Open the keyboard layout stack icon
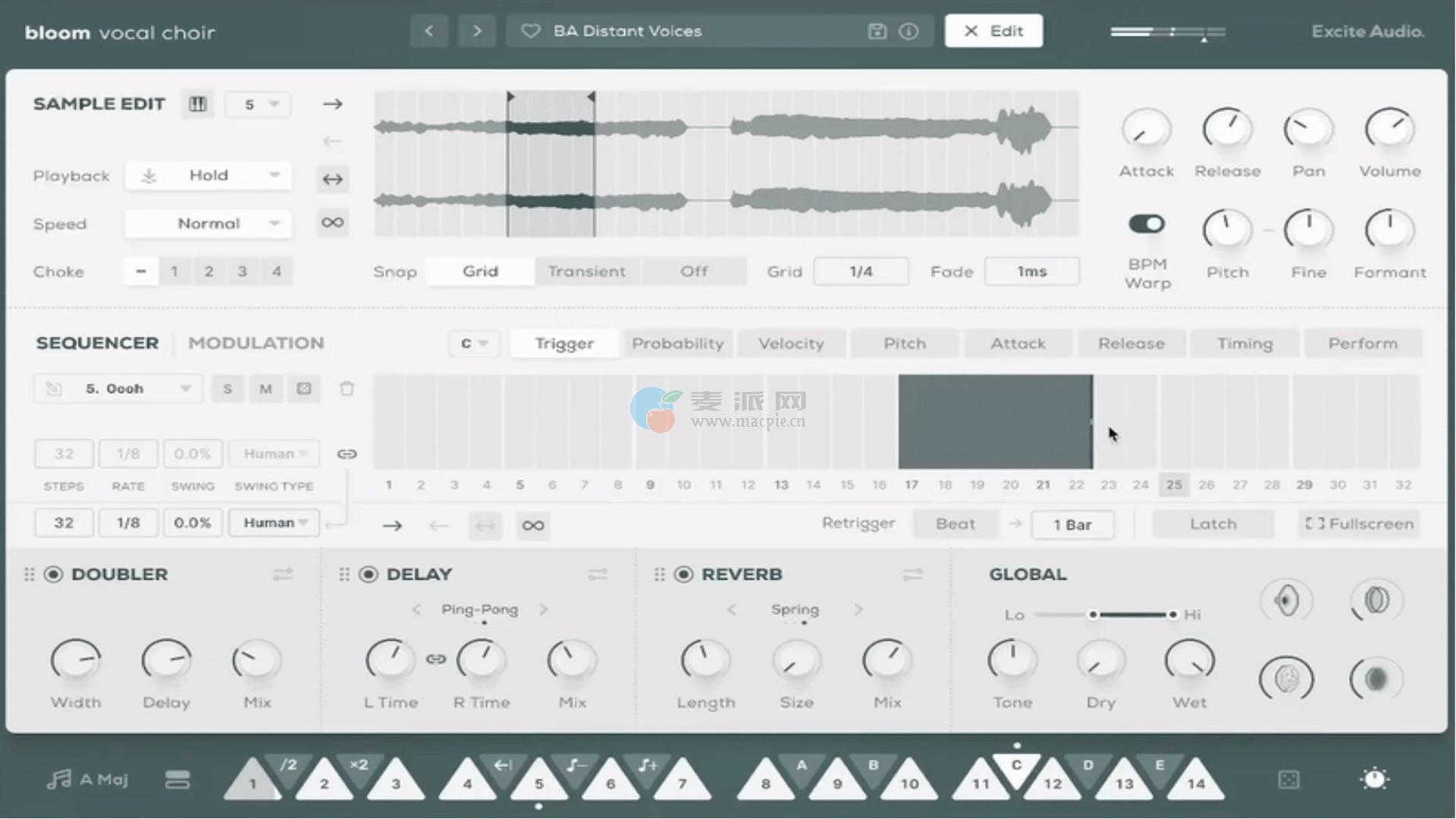The width and height of the screenshot is (1456, 819). click(x=177, y=780)
